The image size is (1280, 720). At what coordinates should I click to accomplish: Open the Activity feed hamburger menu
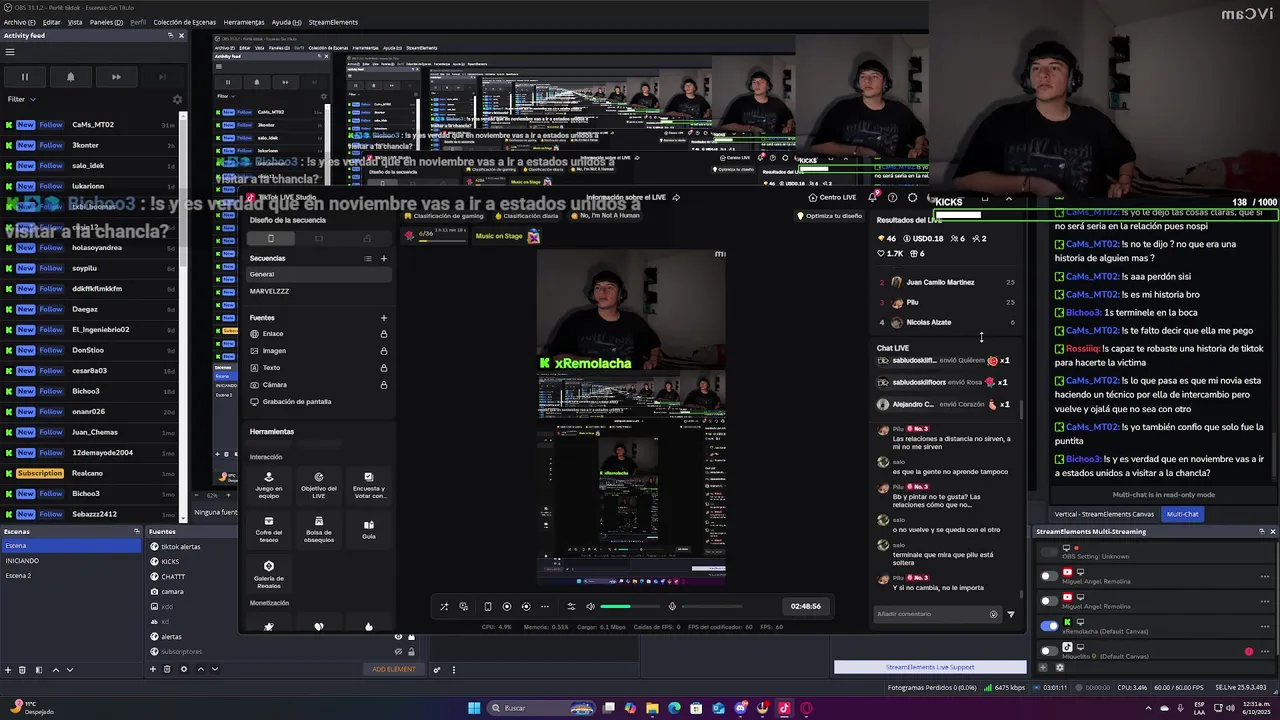[10, 52]
